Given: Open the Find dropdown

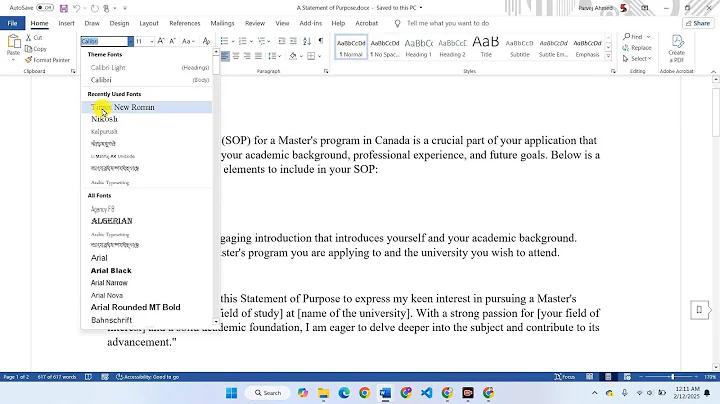Looking at the screenshot, I should [x=648, y=37].
